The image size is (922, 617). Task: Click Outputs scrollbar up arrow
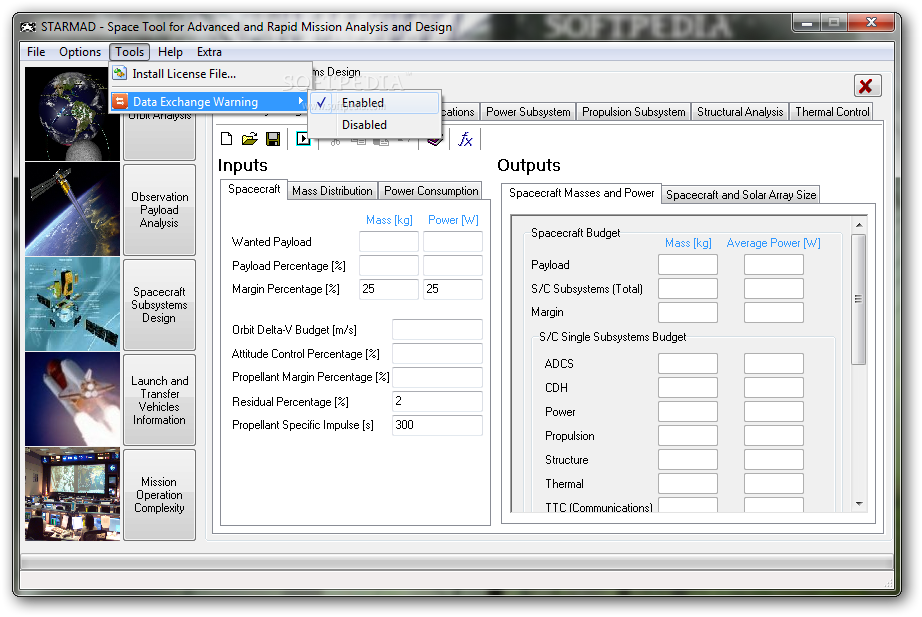pos(859,225)
